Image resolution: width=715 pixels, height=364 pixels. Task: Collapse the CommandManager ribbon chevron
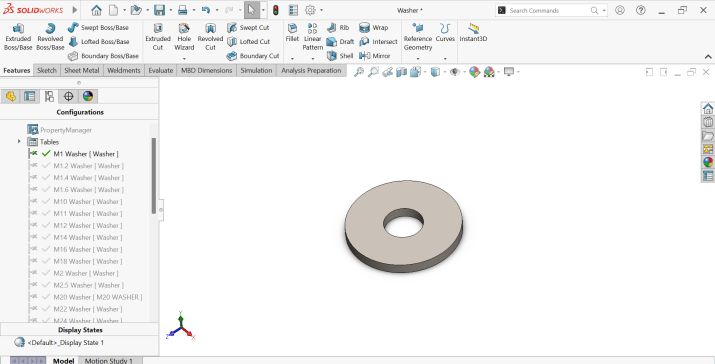point(708,57)
